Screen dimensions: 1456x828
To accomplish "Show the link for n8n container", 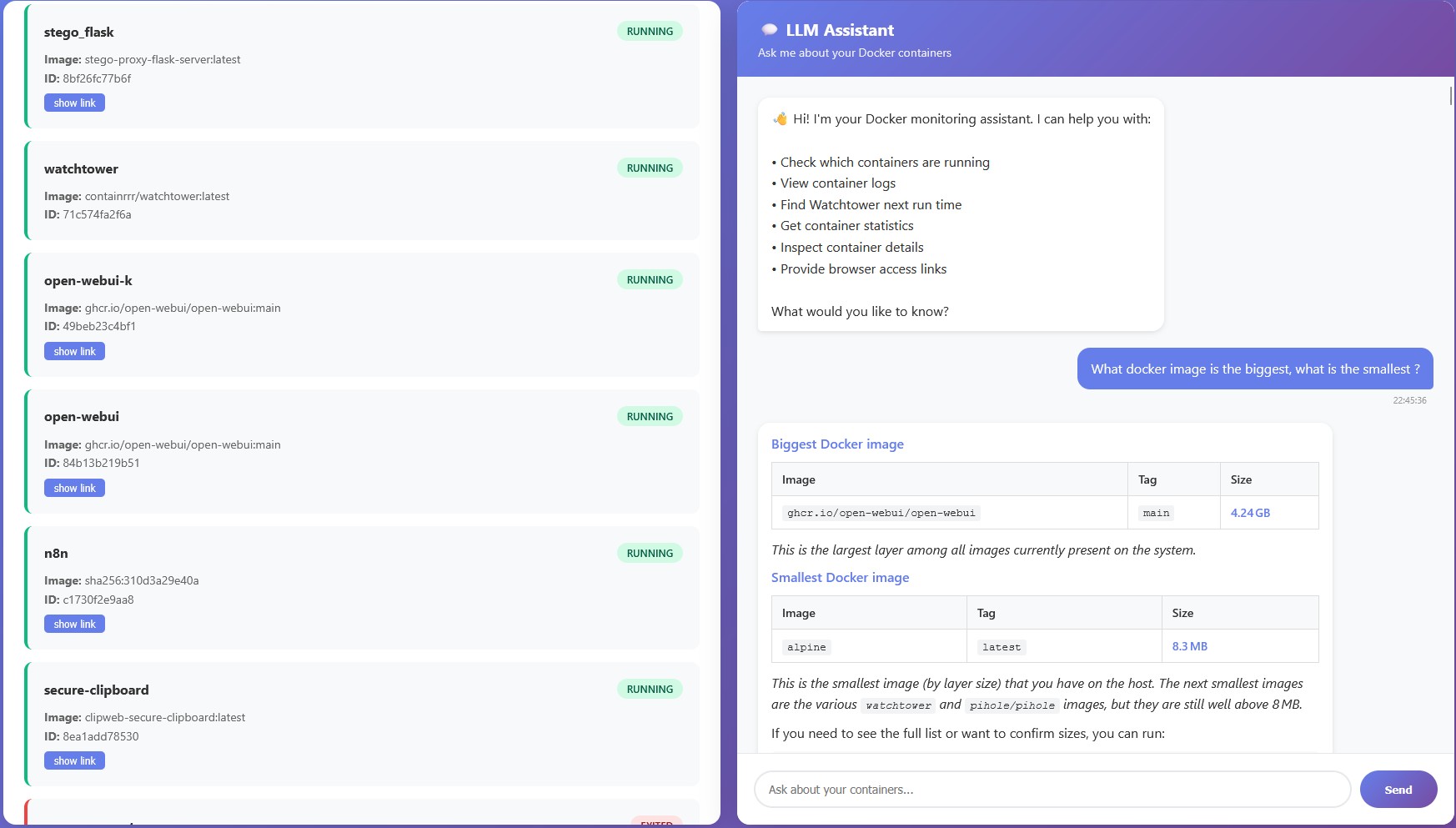I will pyautogui.click(x=74, y=625).
